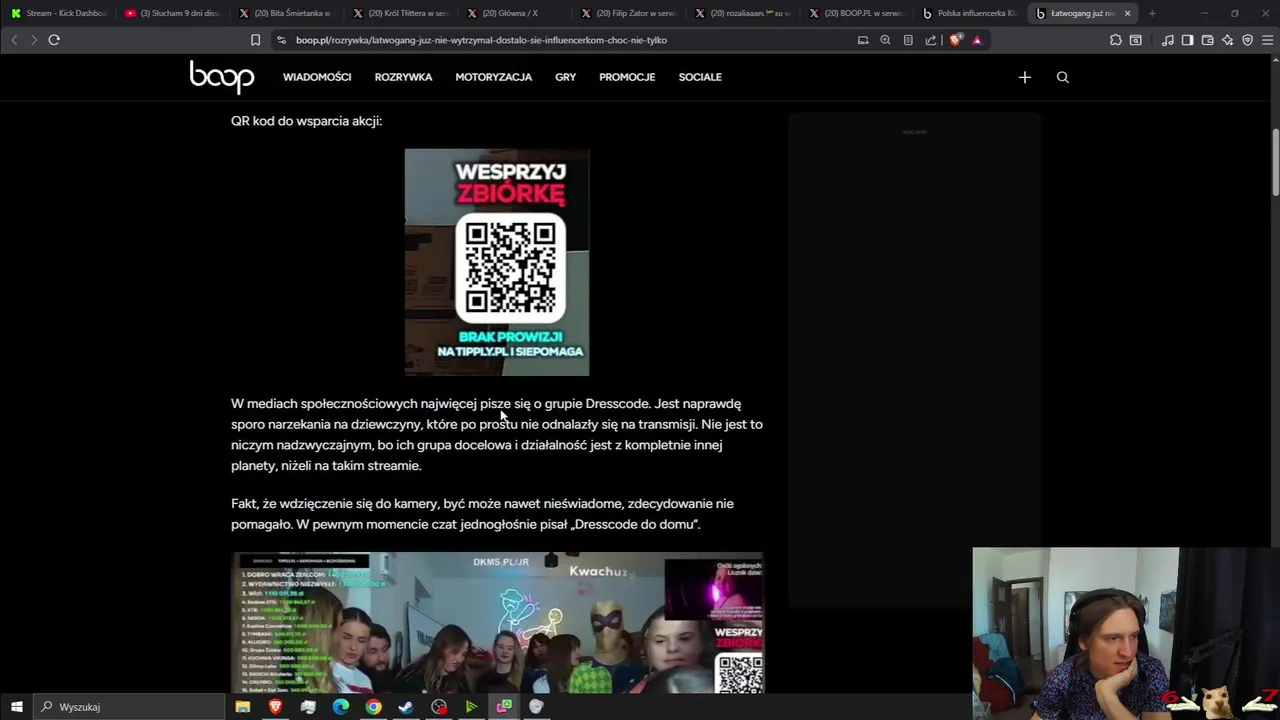The height and width of the screenshot is (720, 1280).
Task: Switch to BOOP.PL w serwisie X tab
Action: (857, 13)
